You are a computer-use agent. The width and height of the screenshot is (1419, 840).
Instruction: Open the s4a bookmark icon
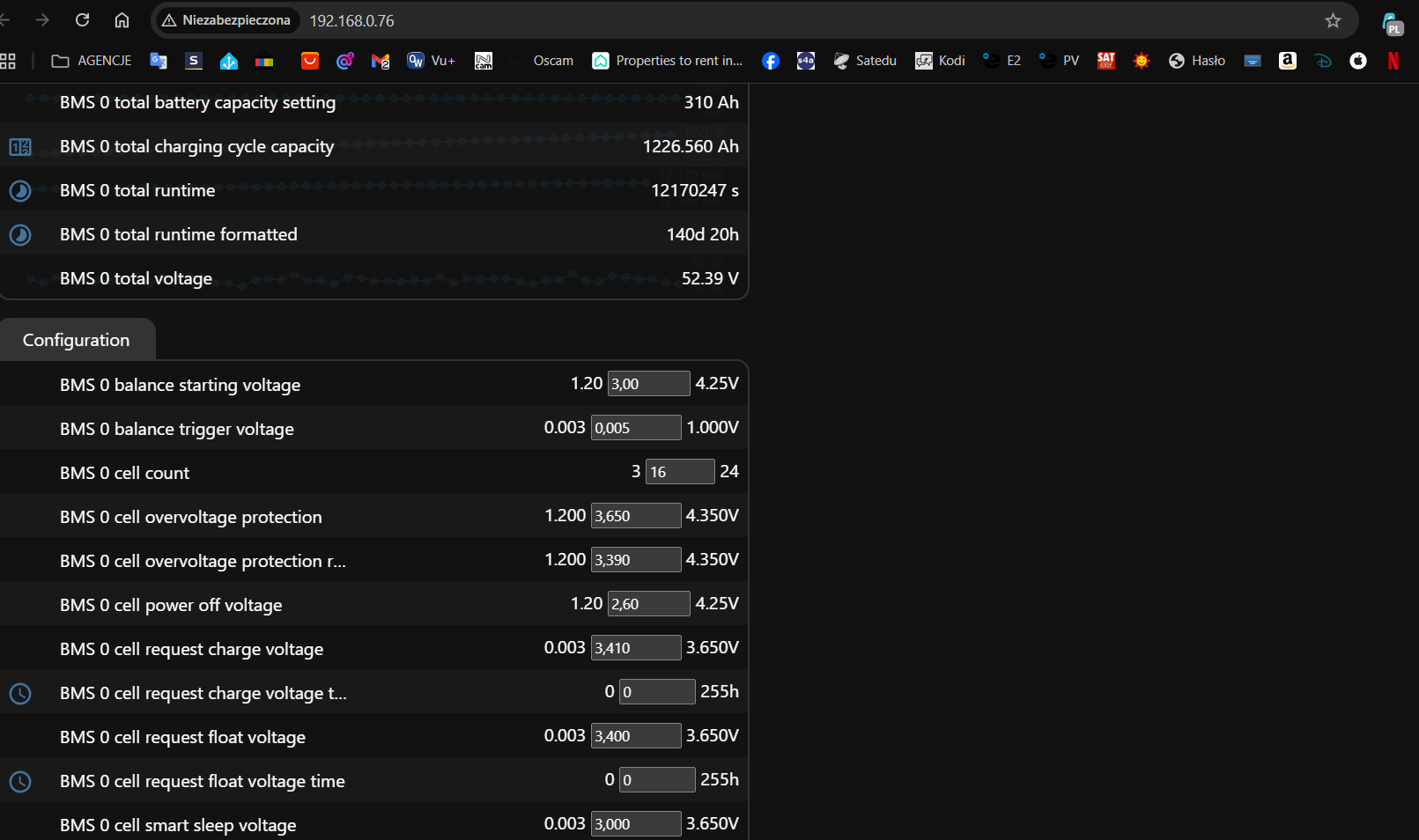point(806,61)
